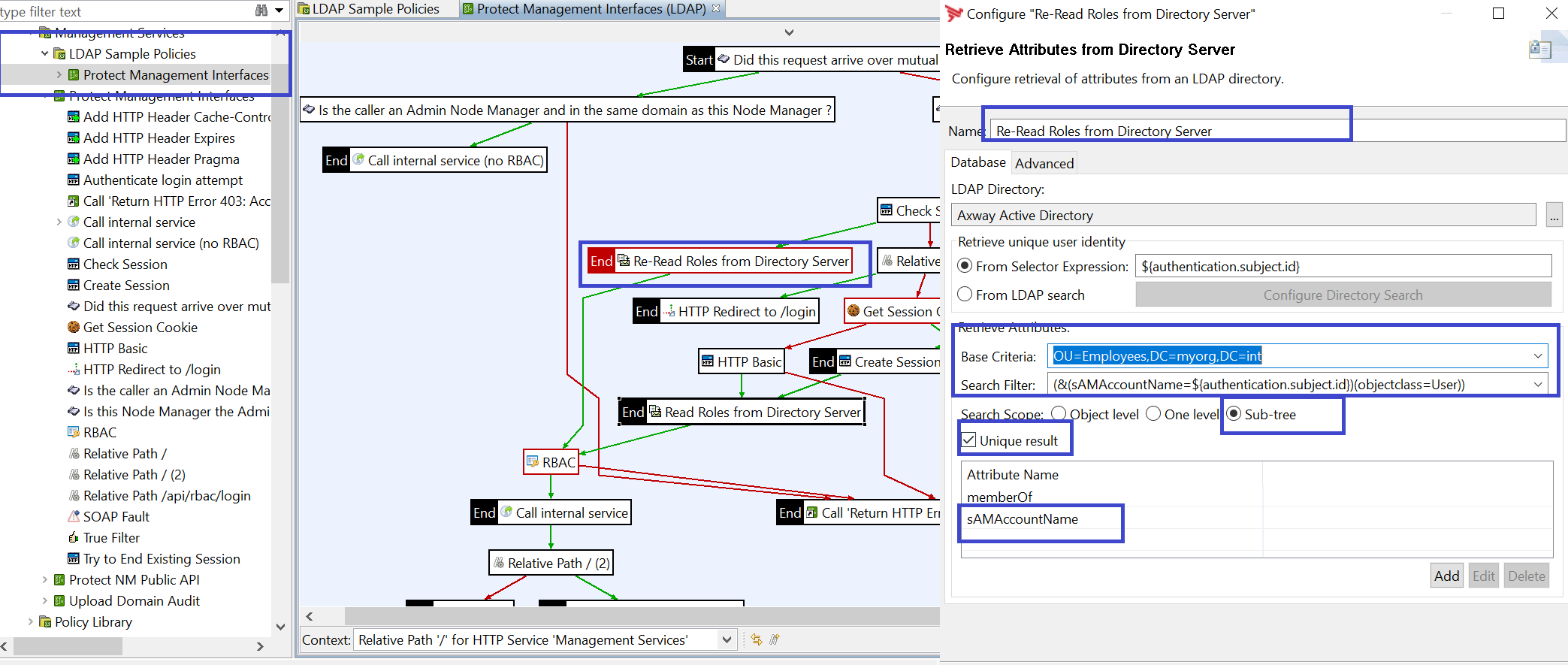The height and width of the screenshot is (665, 1568).
Task: Select the From LDAP search radio button
Action: click(965, 295)
